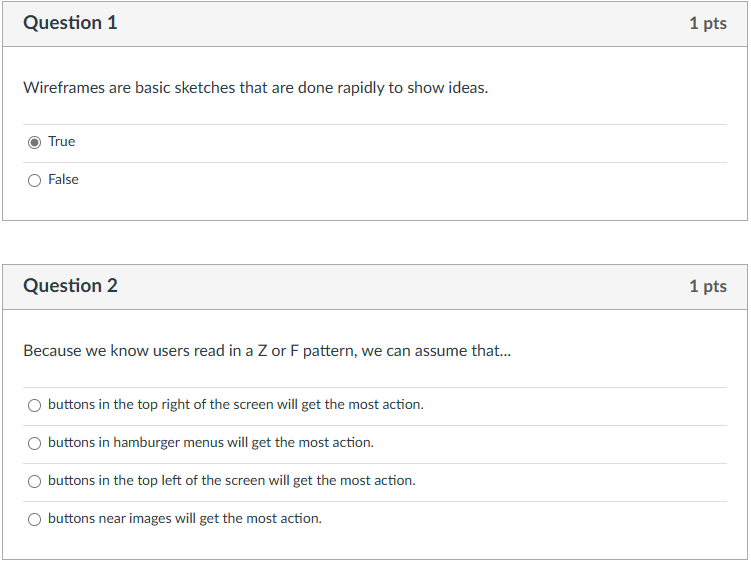
Task: Click the "top left of the screen" answer text
Action: (x=232, y=481)
